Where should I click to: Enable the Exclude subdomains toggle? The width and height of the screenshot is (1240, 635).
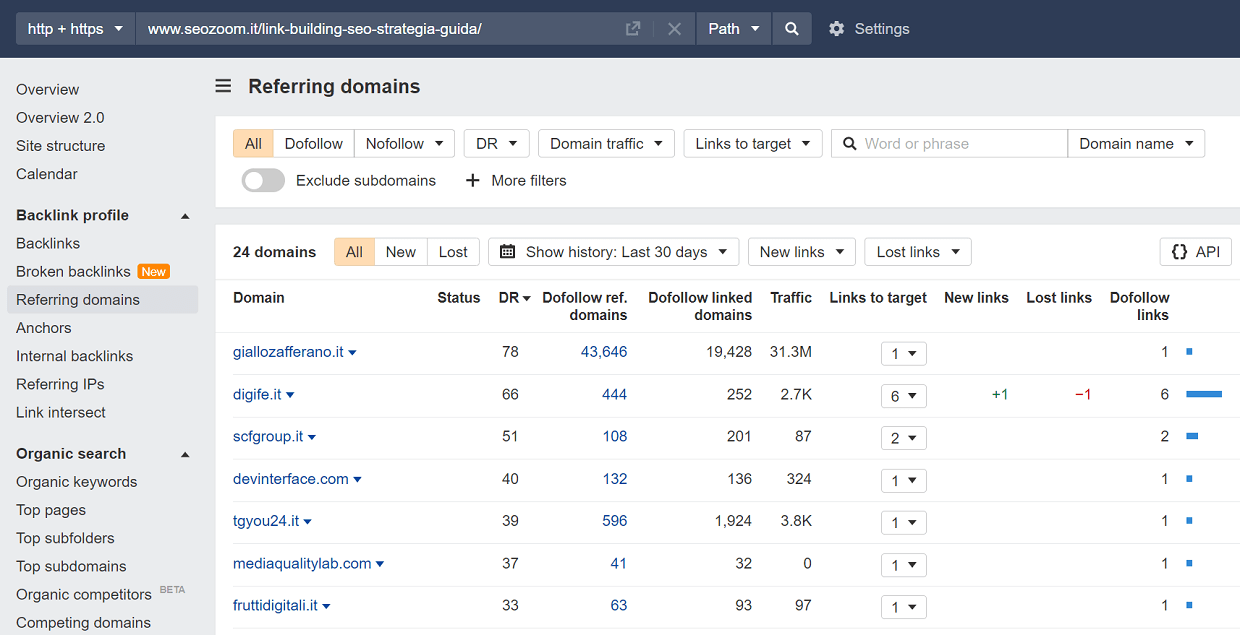(263, 181)
